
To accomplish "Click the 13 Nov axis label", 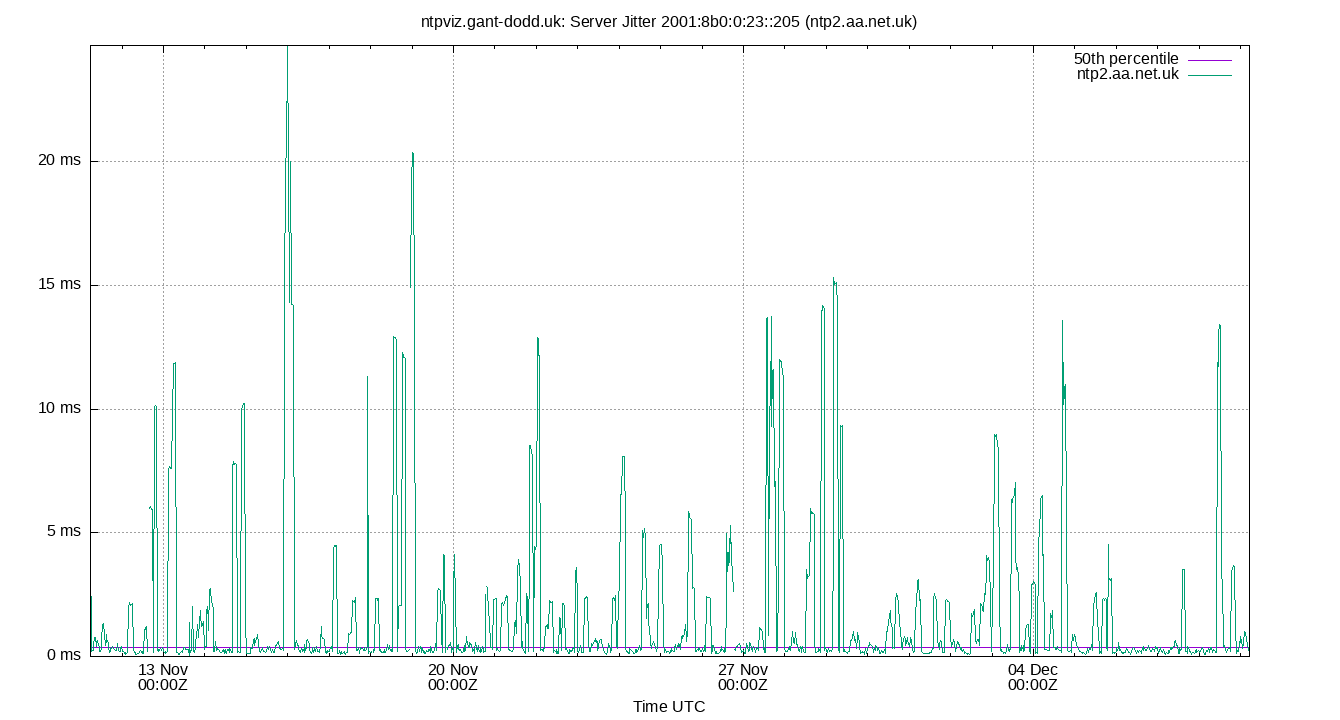I will [x=163, y=668].
